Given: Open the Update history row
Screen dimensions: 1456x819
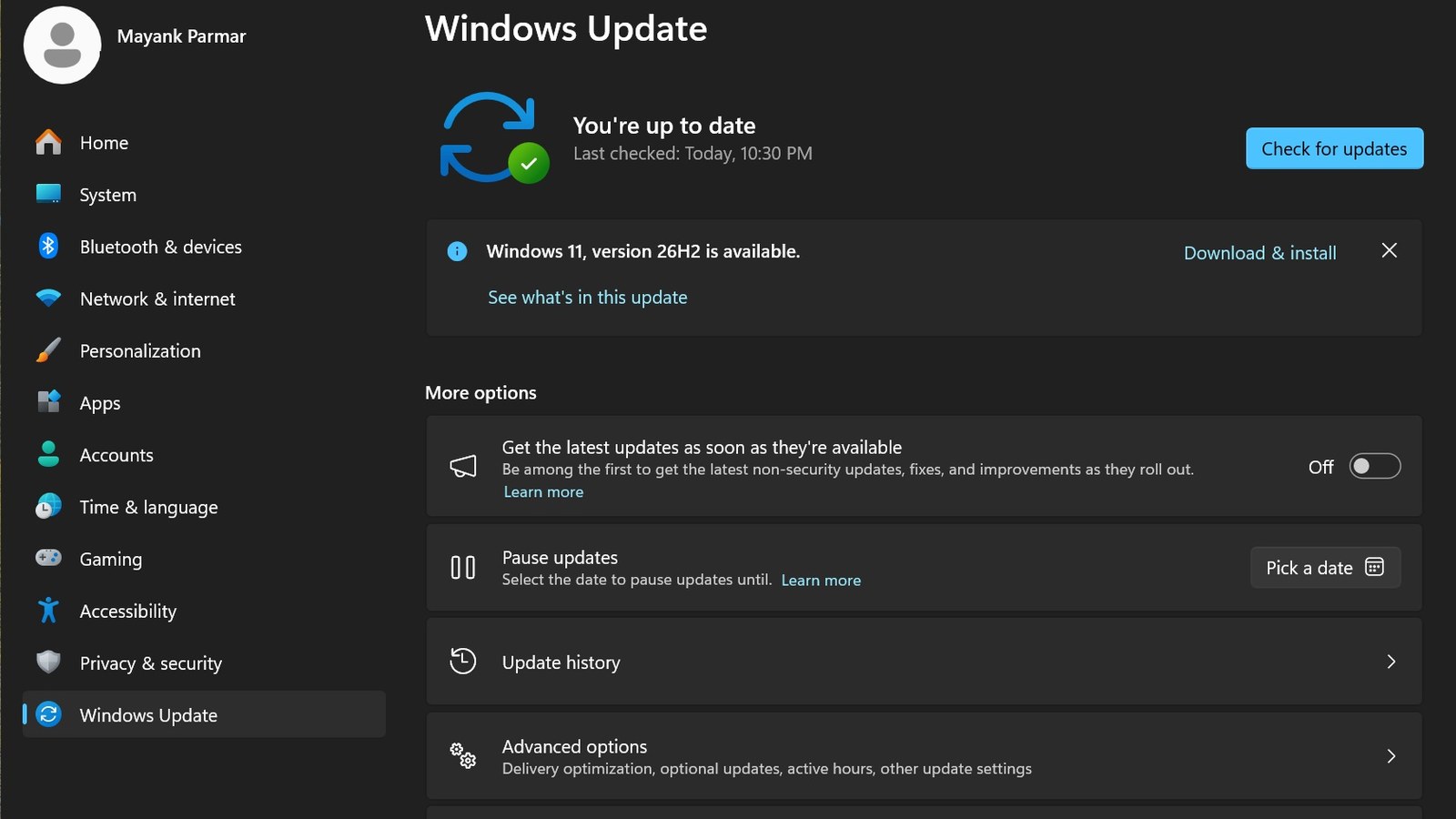Looking at the screenshot, I should tap(924, 662).
